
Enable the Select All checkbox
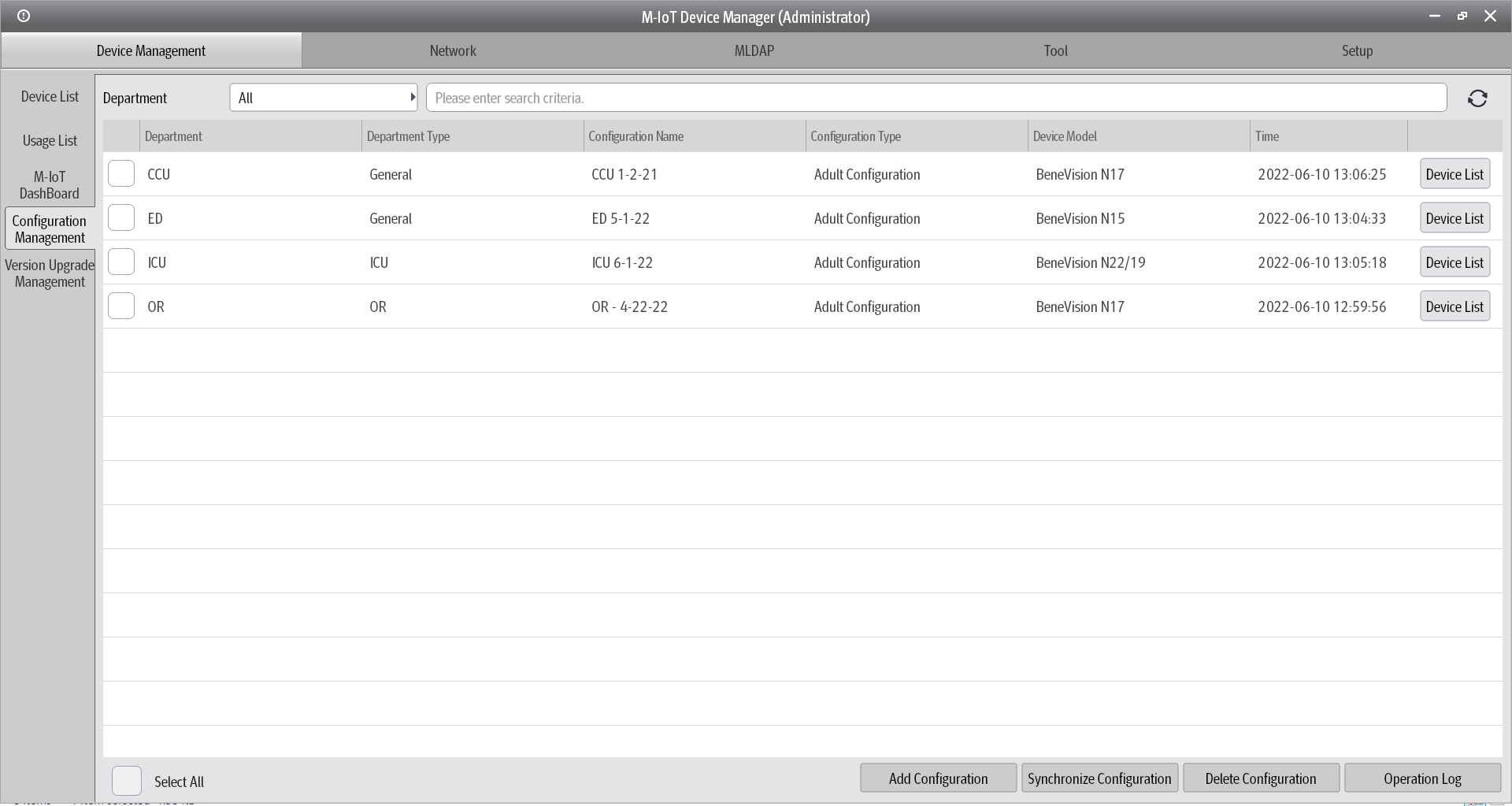(127, 781)
